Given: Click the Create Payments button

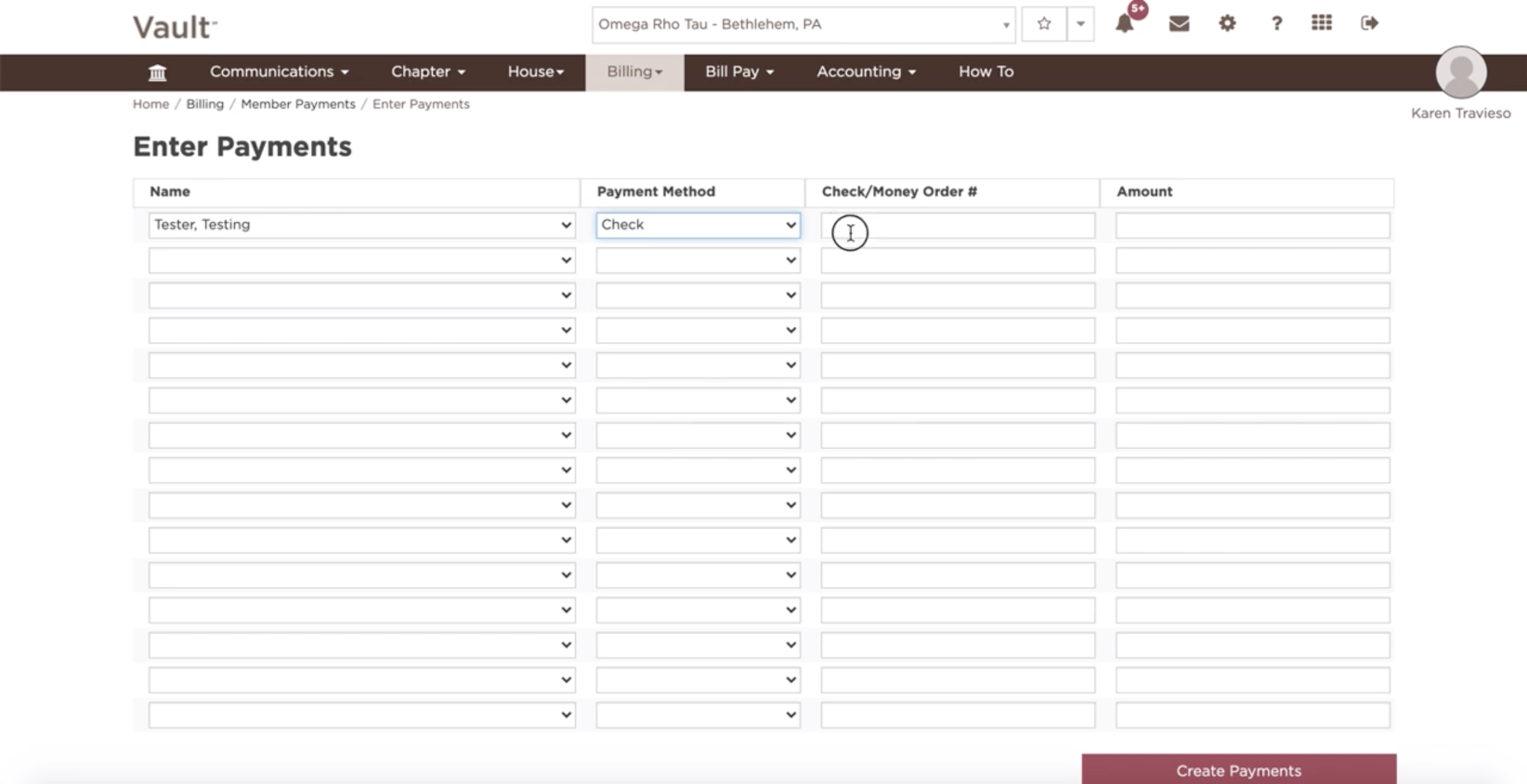Looking at the screenshot, I should 1239,770.
